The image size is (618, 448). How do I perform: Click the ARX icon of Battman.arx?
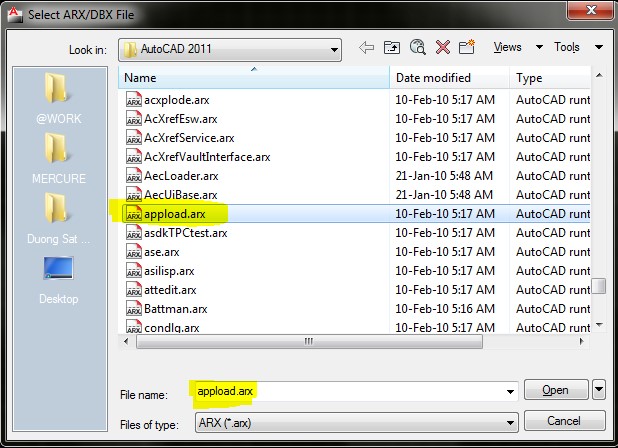click(x=134, y=309)
